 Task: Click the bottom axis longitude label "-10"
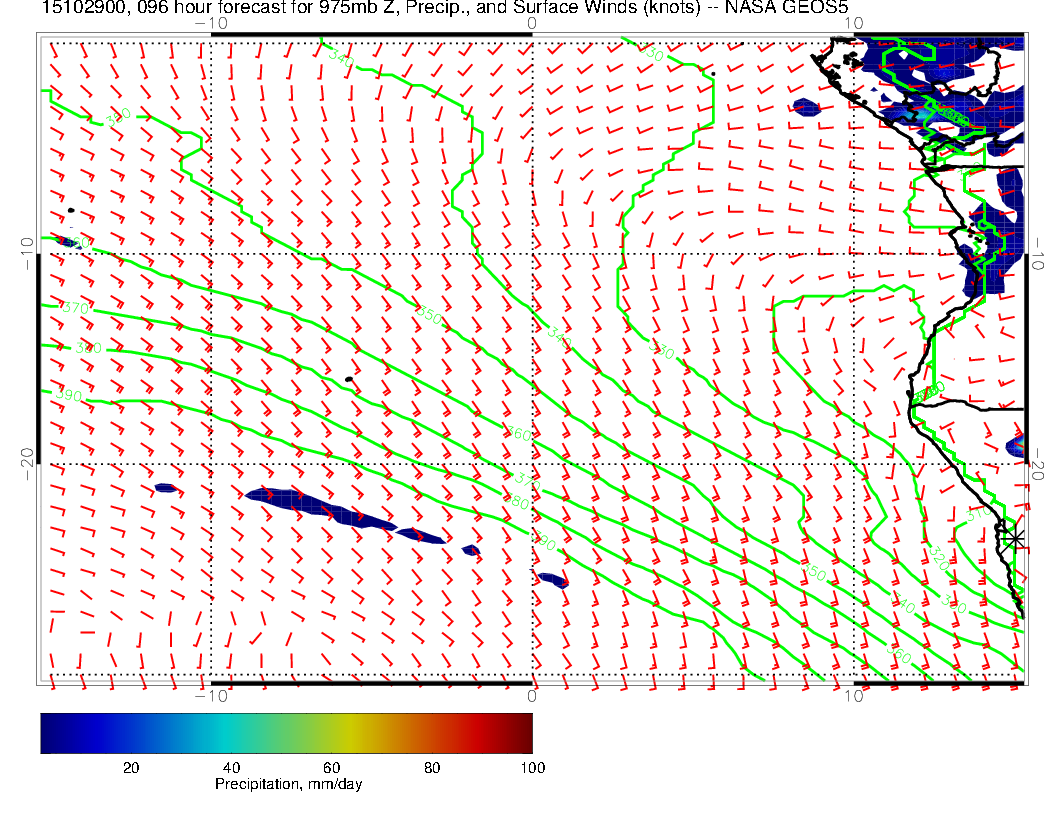[211, 695]
